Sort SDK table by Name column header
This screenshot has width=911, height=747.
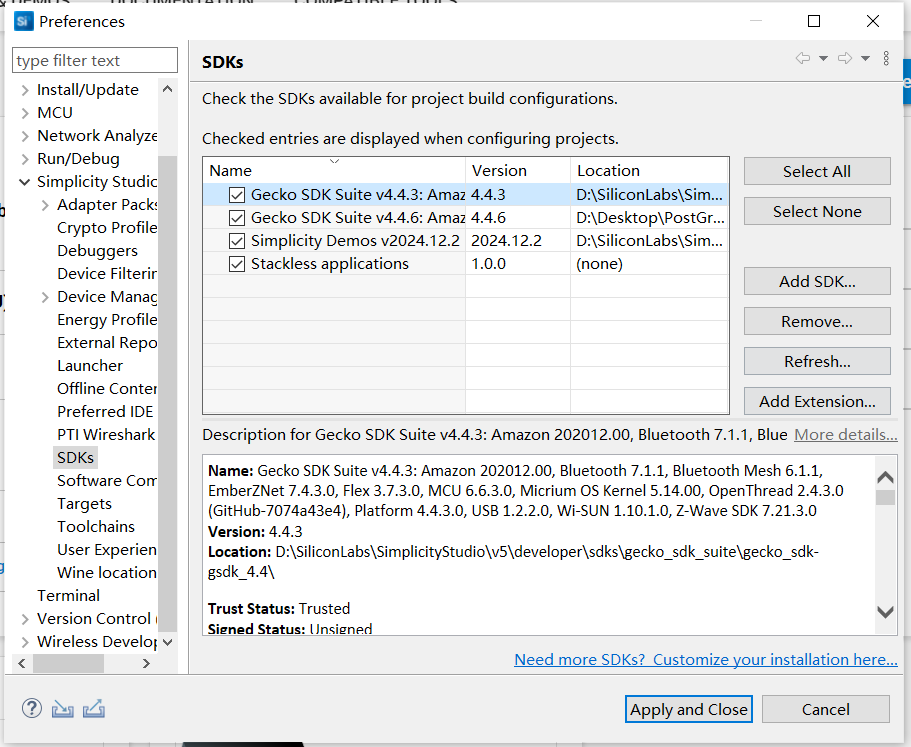[334, 170]
